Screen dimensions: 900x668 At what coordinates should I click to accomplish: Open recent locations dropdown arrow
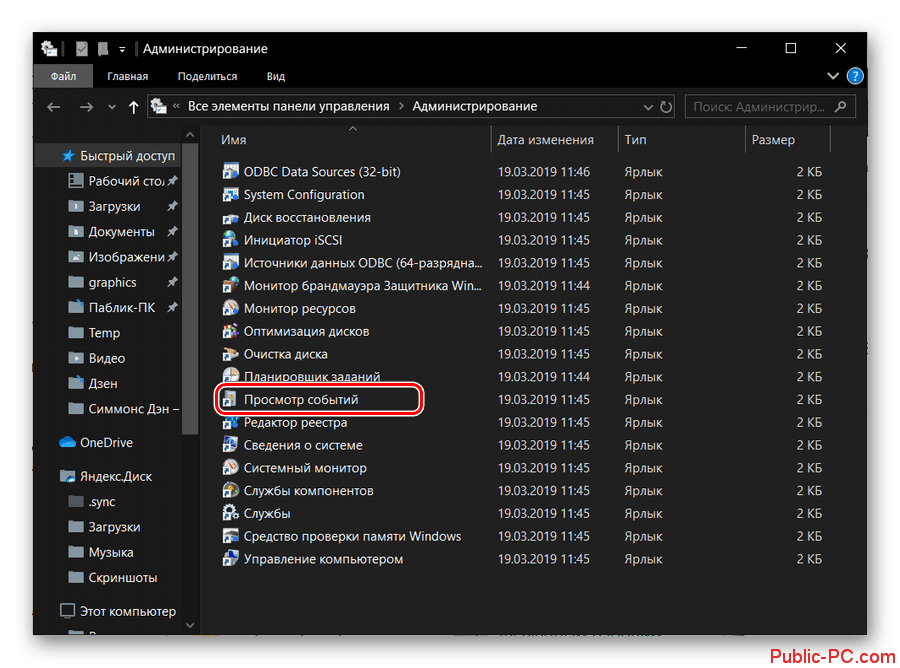click(x=112, y=107)
